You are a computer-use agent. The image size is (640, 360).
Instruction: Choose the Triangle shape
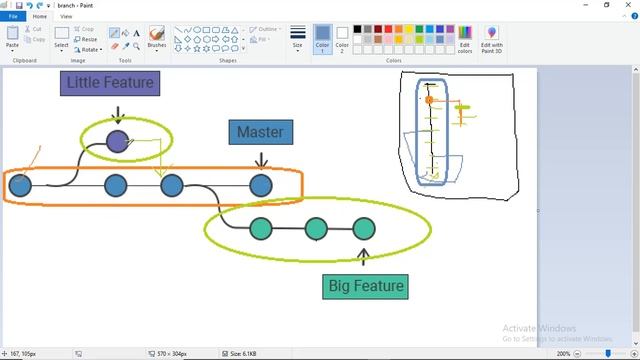235,30
